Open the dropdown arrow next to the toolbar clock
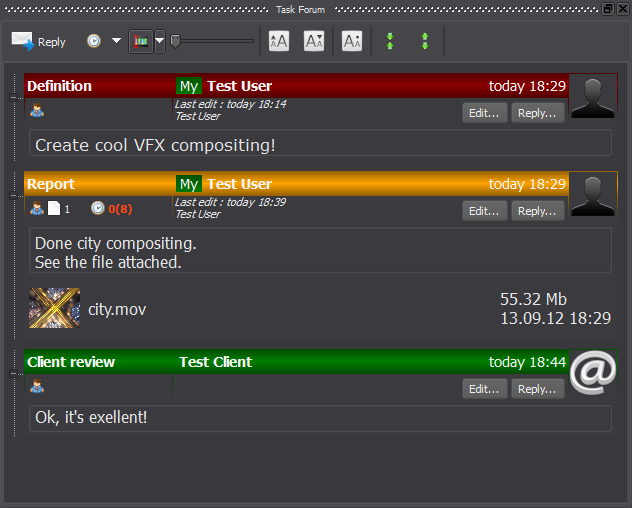Viewport: 632px width, 508px height. [x=116, y=41]
